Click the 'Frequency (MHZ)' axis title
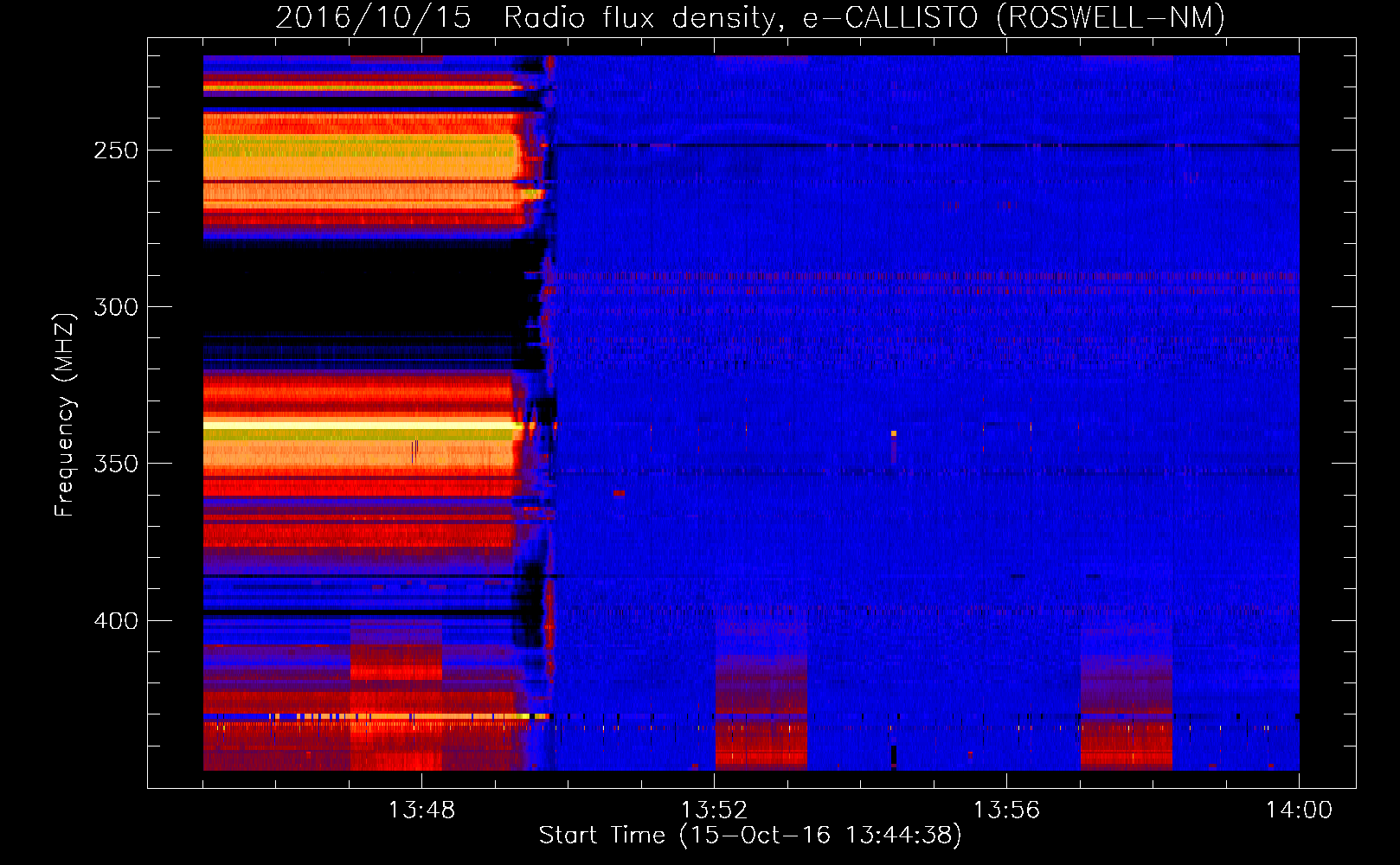Screen dimensions: 1400x865 click(x=65, y=414)
